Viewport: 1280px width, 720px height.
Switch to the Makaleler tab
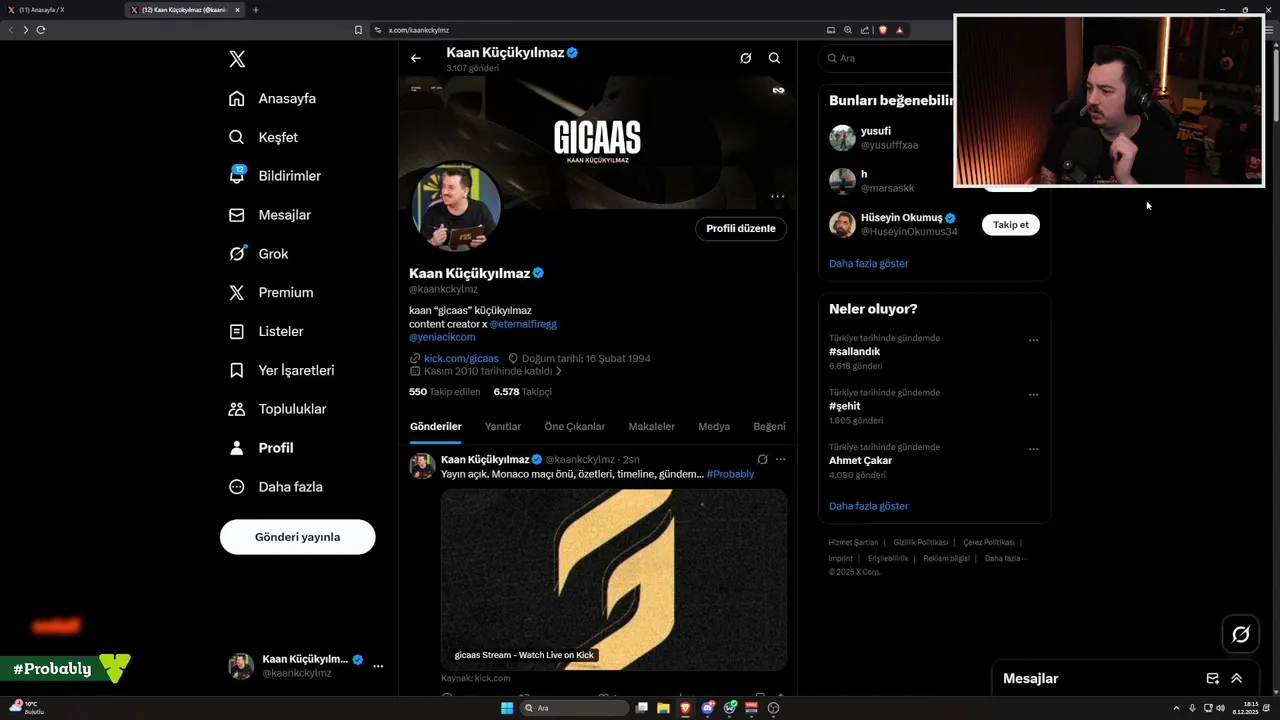point(652,426)
